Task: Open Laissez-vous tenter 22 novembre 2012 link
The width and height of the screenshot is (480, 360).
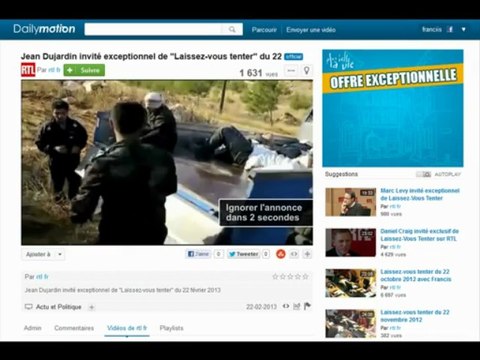Action: (x=415, y=316)
